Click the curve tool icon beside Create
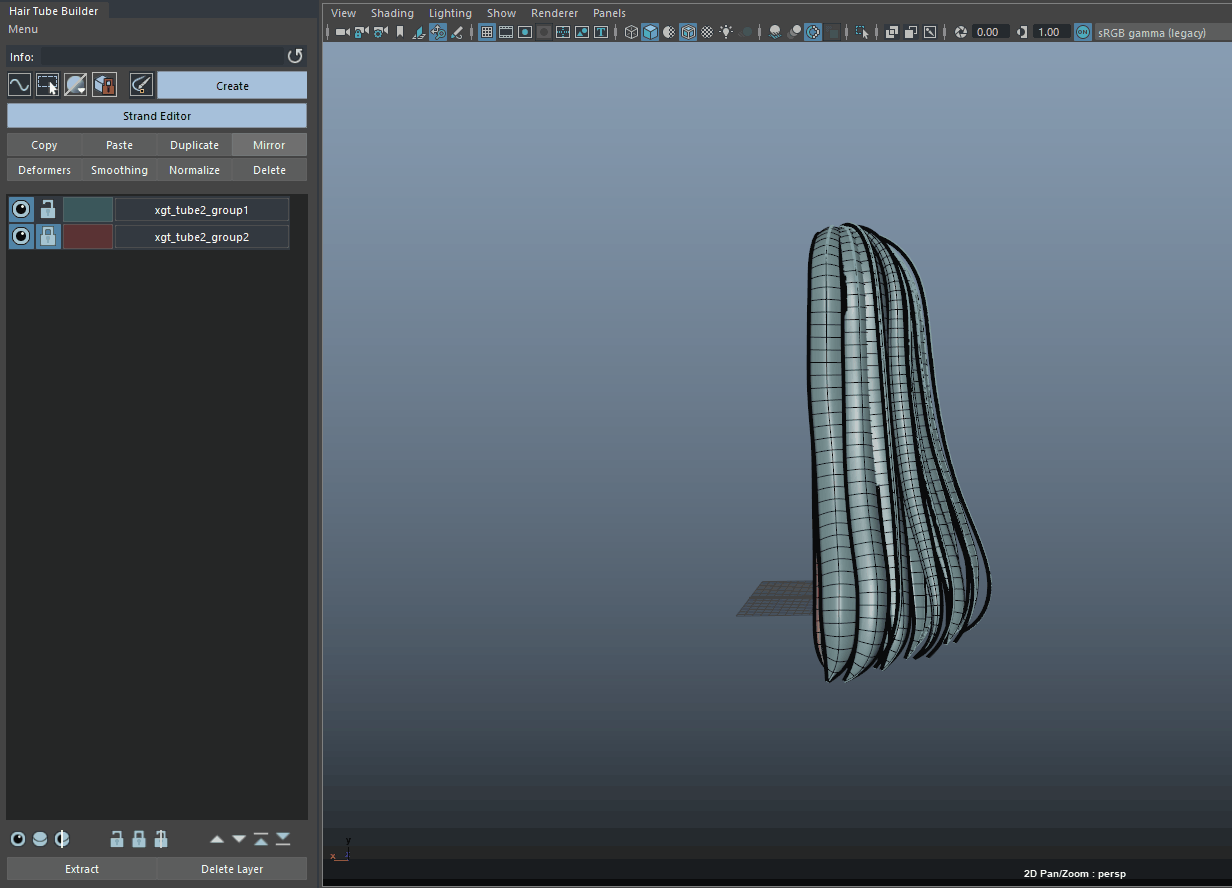The height and width of the screenshot is (888, 1232). point(19,85)
